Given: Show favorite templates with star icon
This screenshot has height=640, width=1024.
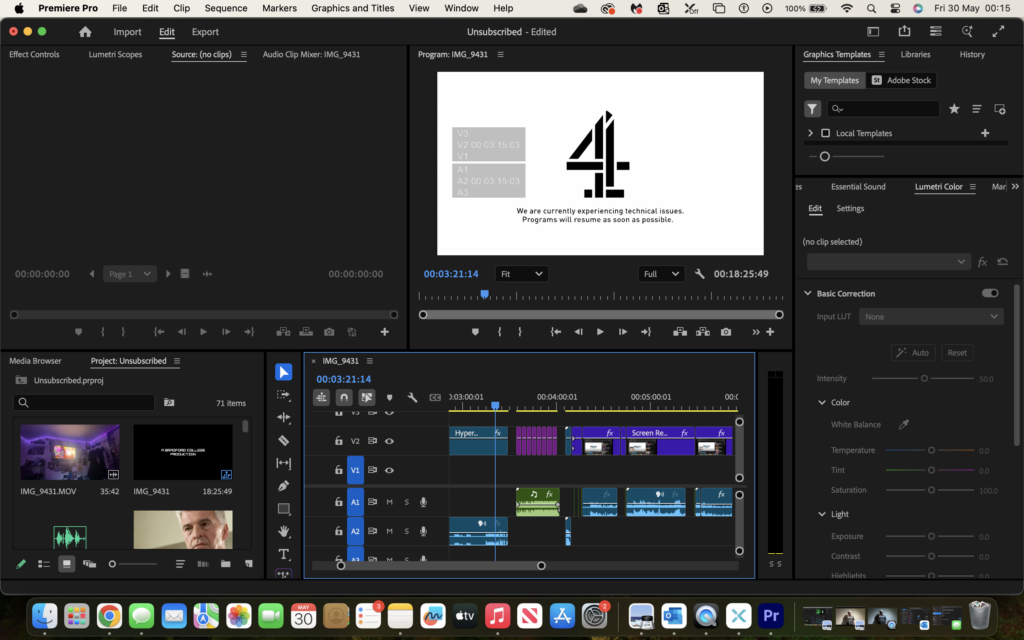Looking at the screenshot, I should [954, 109].
